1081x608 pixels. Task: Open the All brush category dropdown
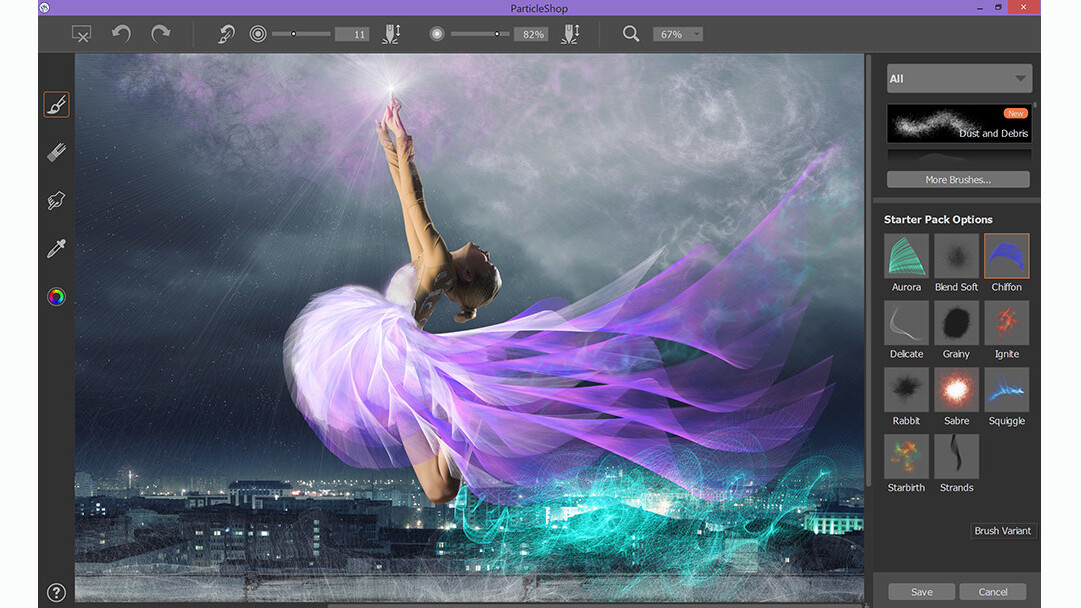click(x=958, y=79)
